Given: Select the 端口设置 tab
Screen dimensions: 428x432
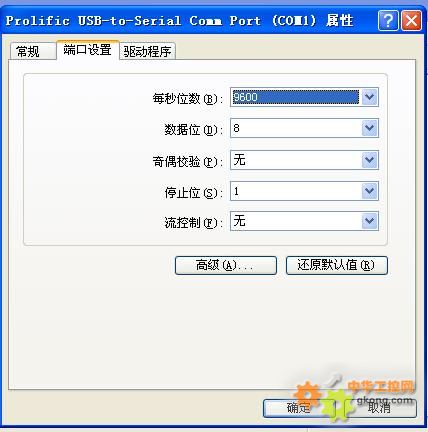Looking at the screenshot, I should click(88, 50).
